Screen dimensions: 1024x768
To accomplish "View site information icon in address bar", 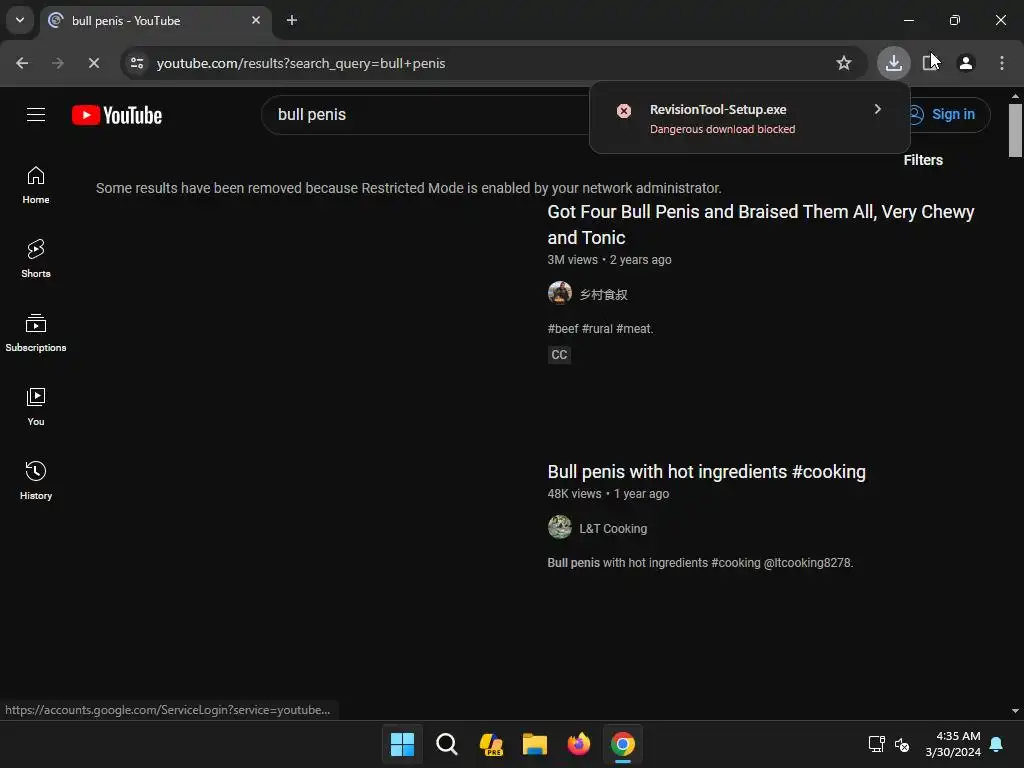I will [x=137, y=63].
